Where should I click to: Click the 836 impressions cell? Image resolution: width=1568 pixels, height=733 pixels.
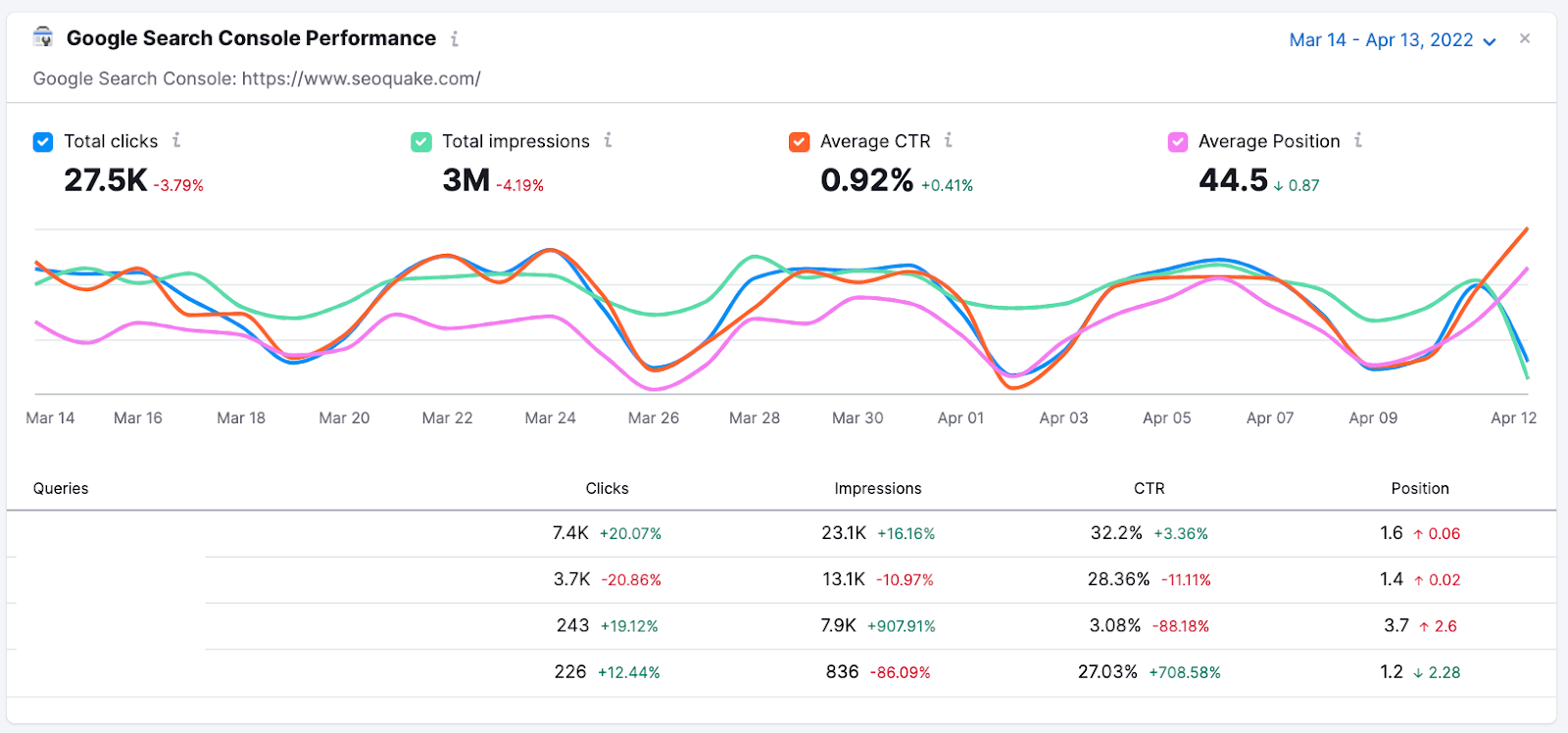pos(843,671)
